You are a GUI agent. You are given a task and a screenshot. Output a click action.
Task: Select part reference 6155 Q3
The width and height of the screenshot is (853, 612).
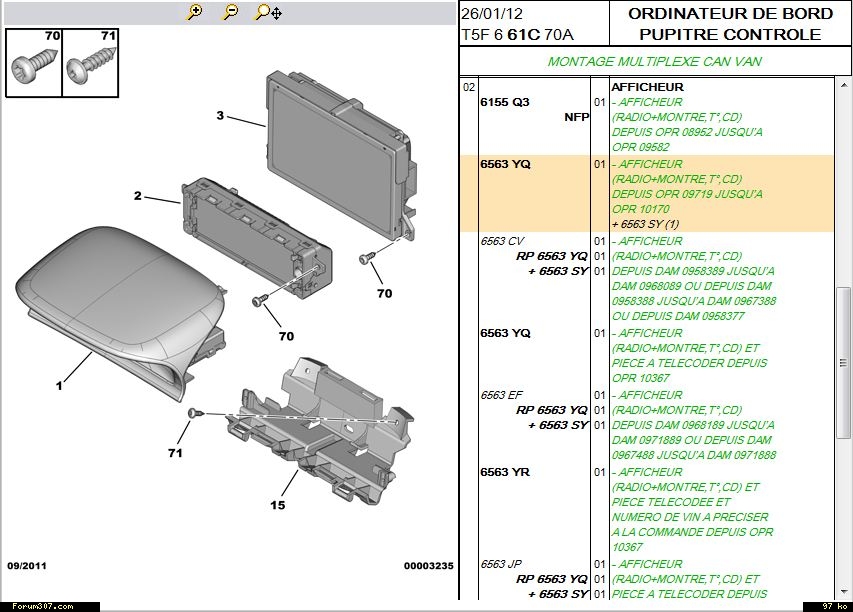coord(505,102)
